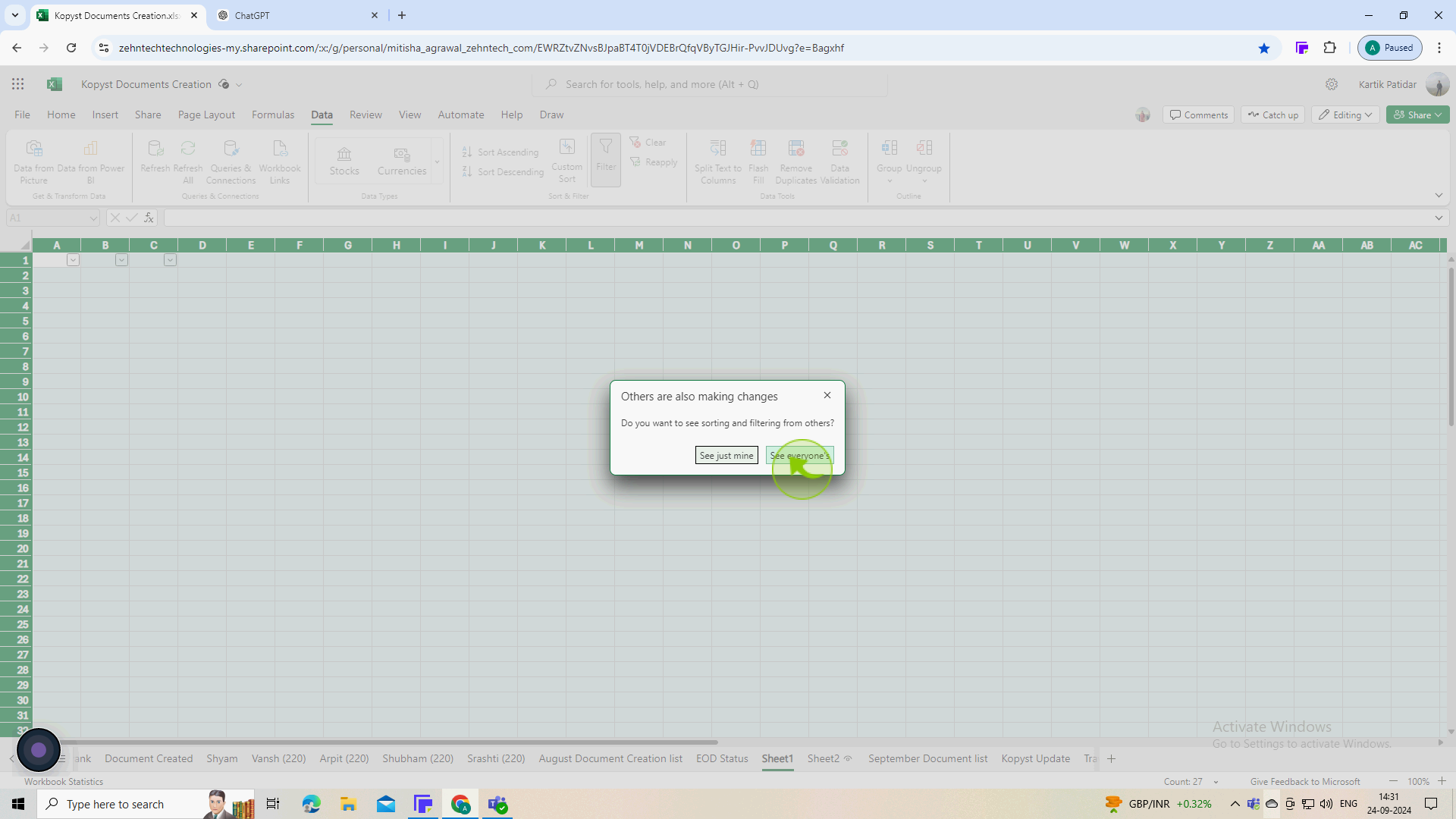This screenshot has height=819, width=1456.
Task: Click Sort Ascending
Action: pos(500,152)
